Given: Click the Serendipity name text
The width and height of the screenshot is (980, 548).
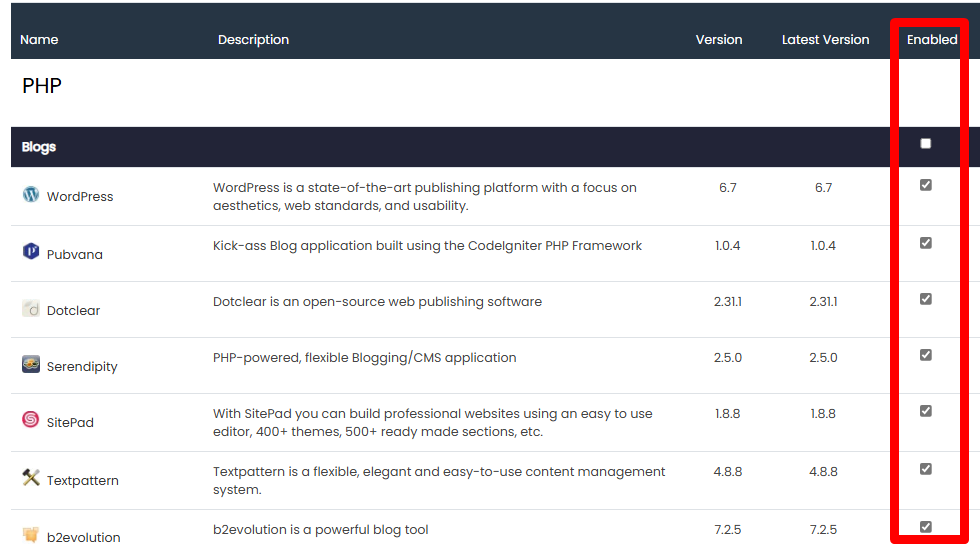Looking at the screenshot, I should click(x=82, y=367).
